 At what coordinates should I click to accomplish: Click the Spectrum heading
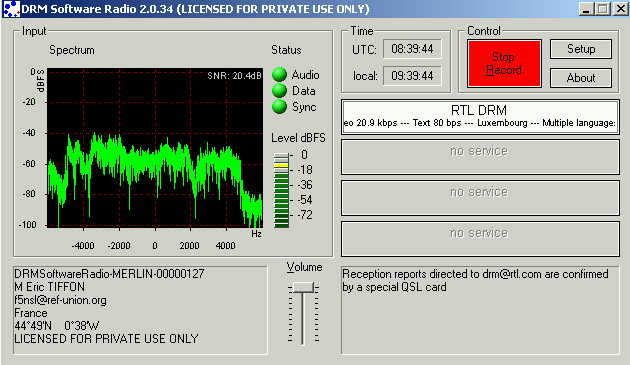[x=72, y=50]
